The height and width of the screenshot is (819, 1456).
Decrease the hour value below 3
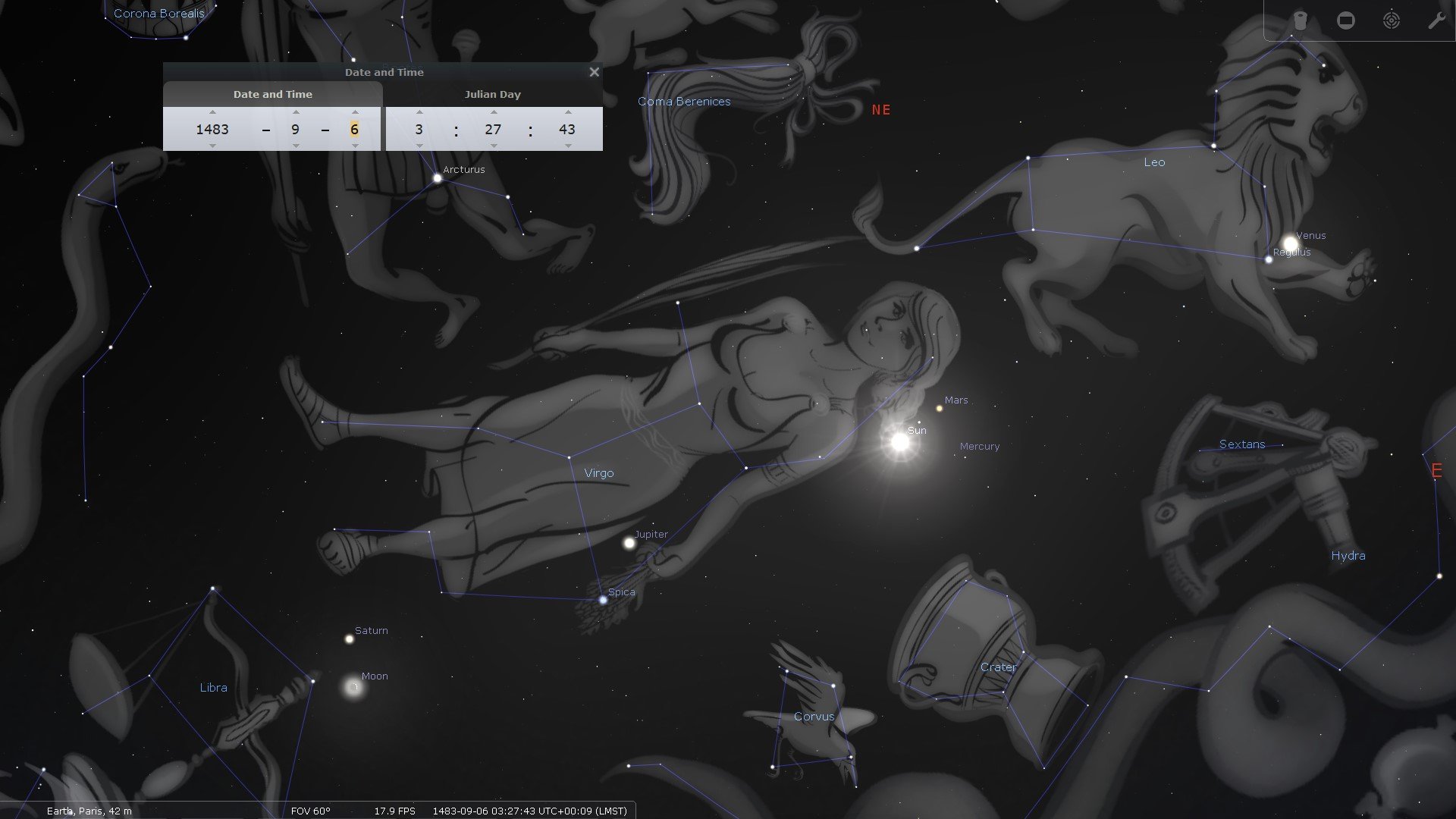tap(419, 146)
